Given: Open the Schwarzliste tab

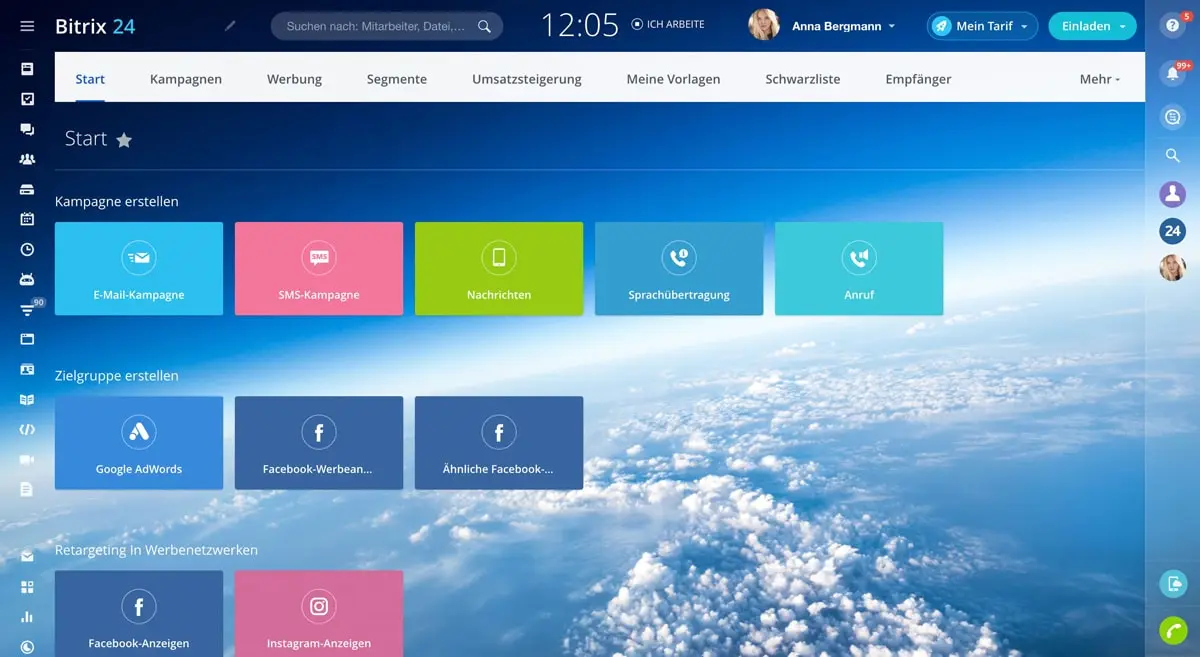Looking at the screenshot, I should point(802,79).
